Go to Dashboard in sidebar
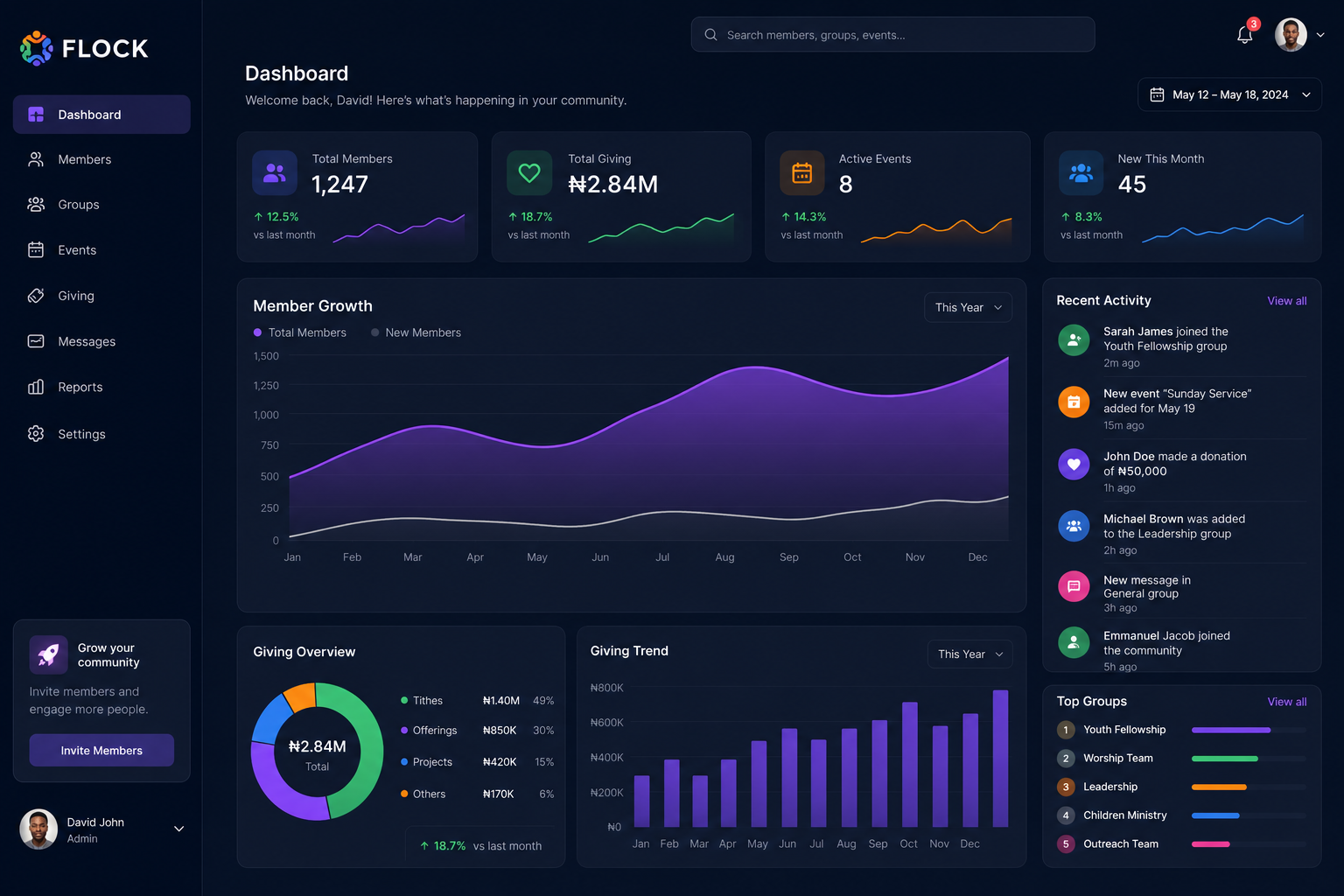1344x896 pixels. click(101, 115)
